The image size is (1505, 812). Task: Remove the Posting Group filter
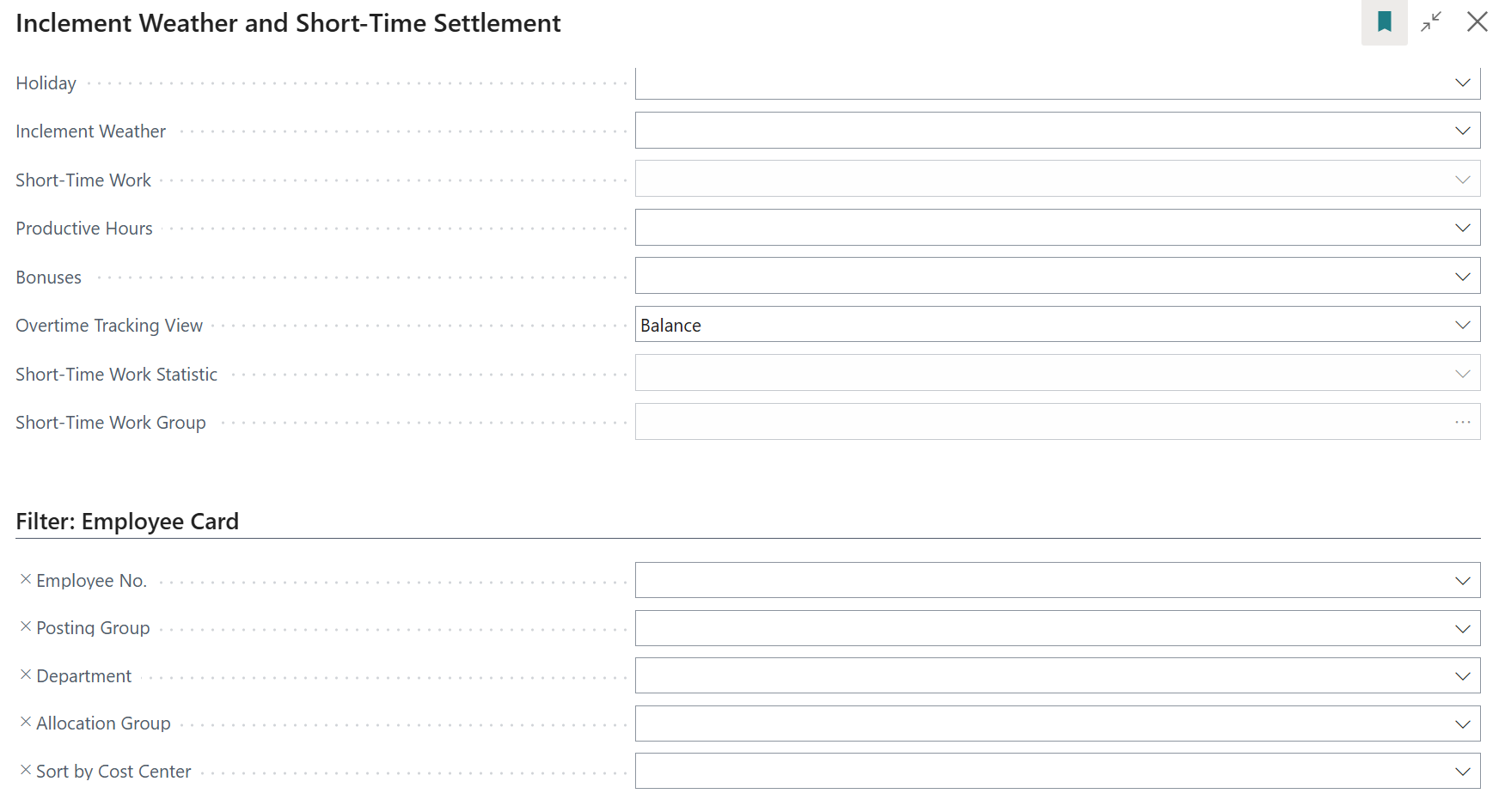point(26,627)
